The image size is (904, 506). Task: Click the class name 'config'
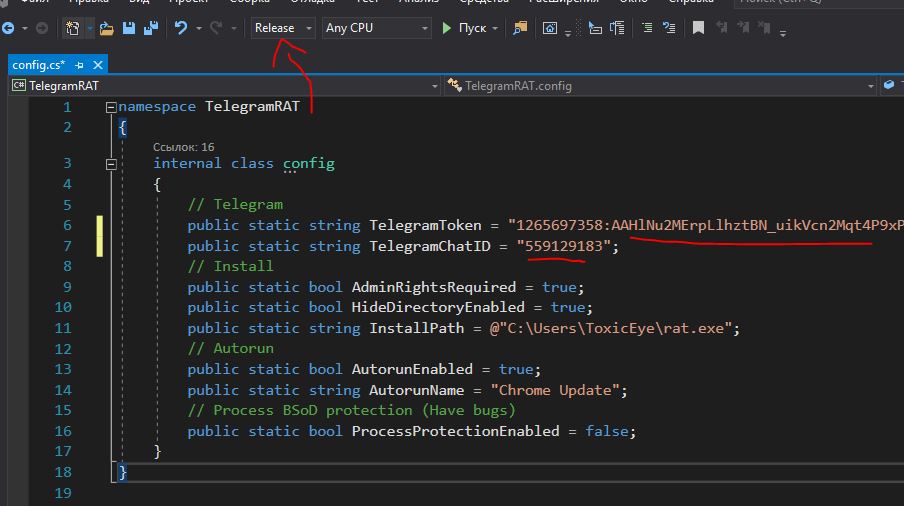click(308, 164)
